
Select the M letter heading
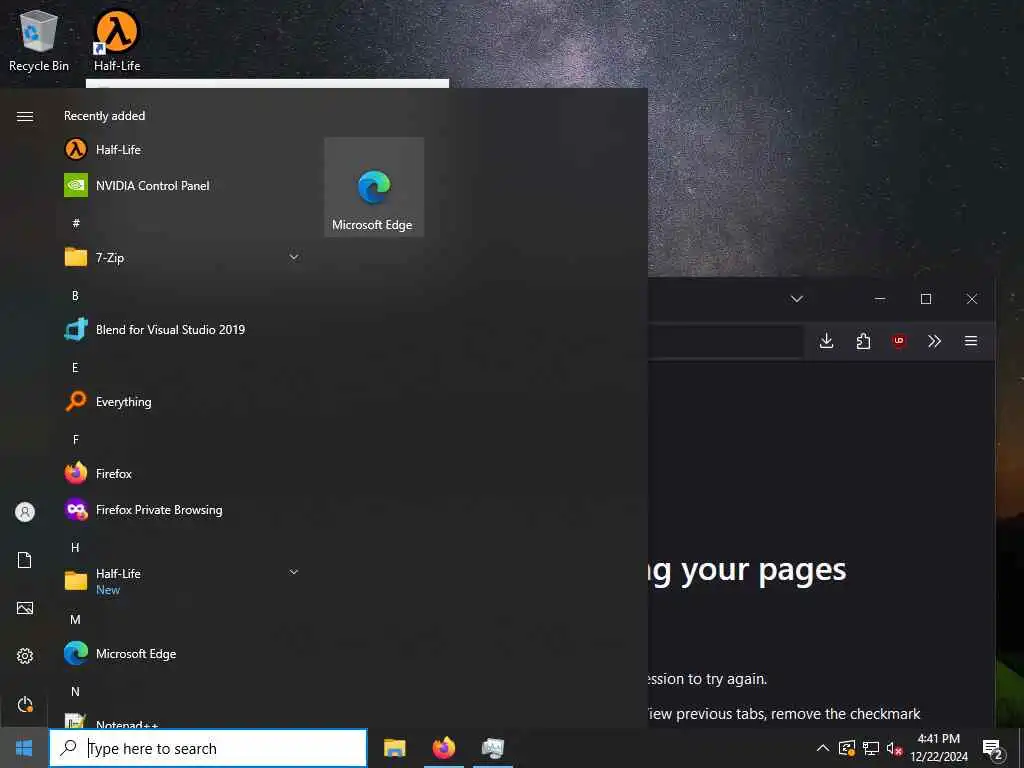75,619
